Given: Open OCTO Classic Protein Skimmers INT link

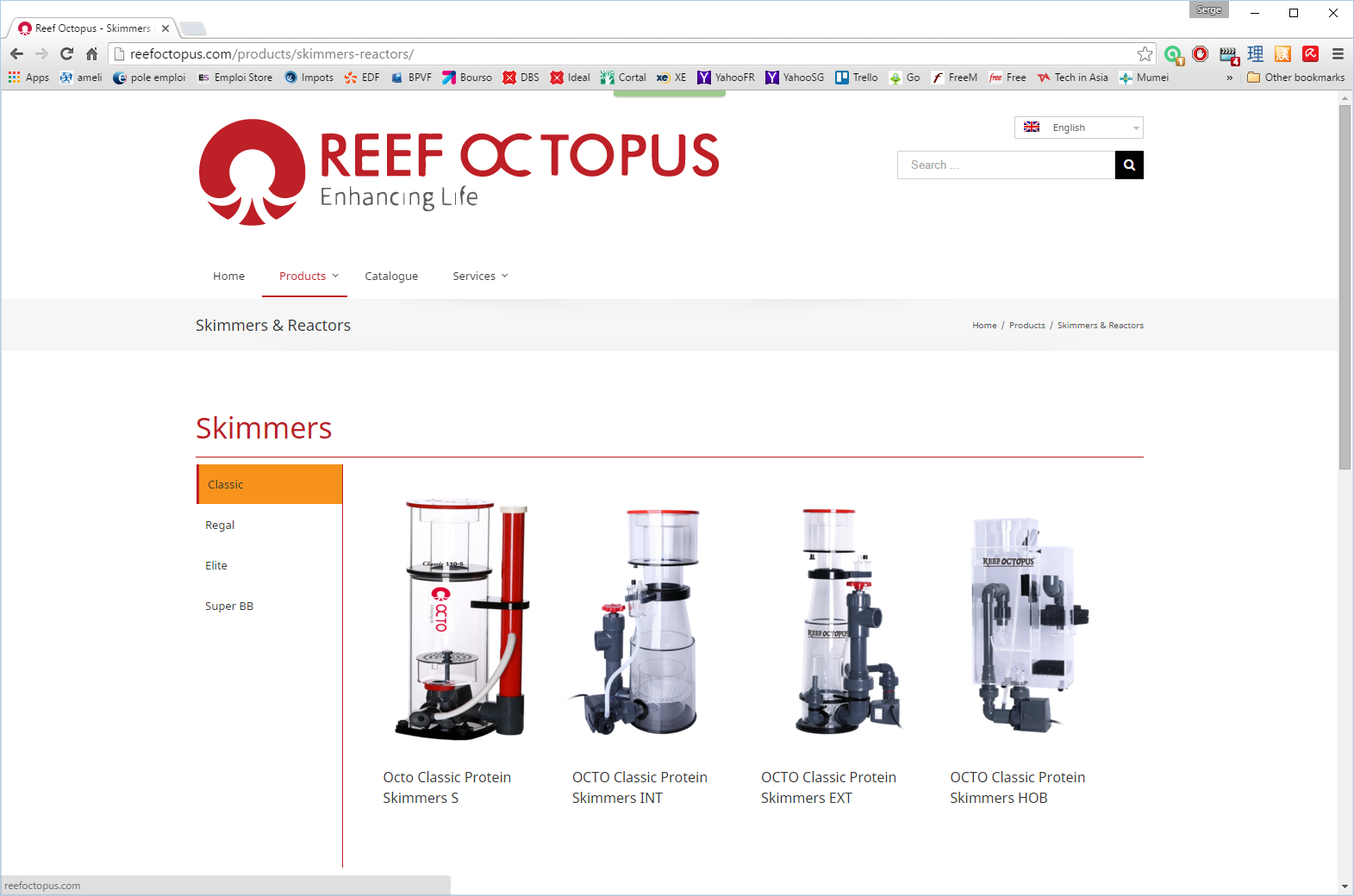Looking at the screenshot, I should (x=640, y=787).
